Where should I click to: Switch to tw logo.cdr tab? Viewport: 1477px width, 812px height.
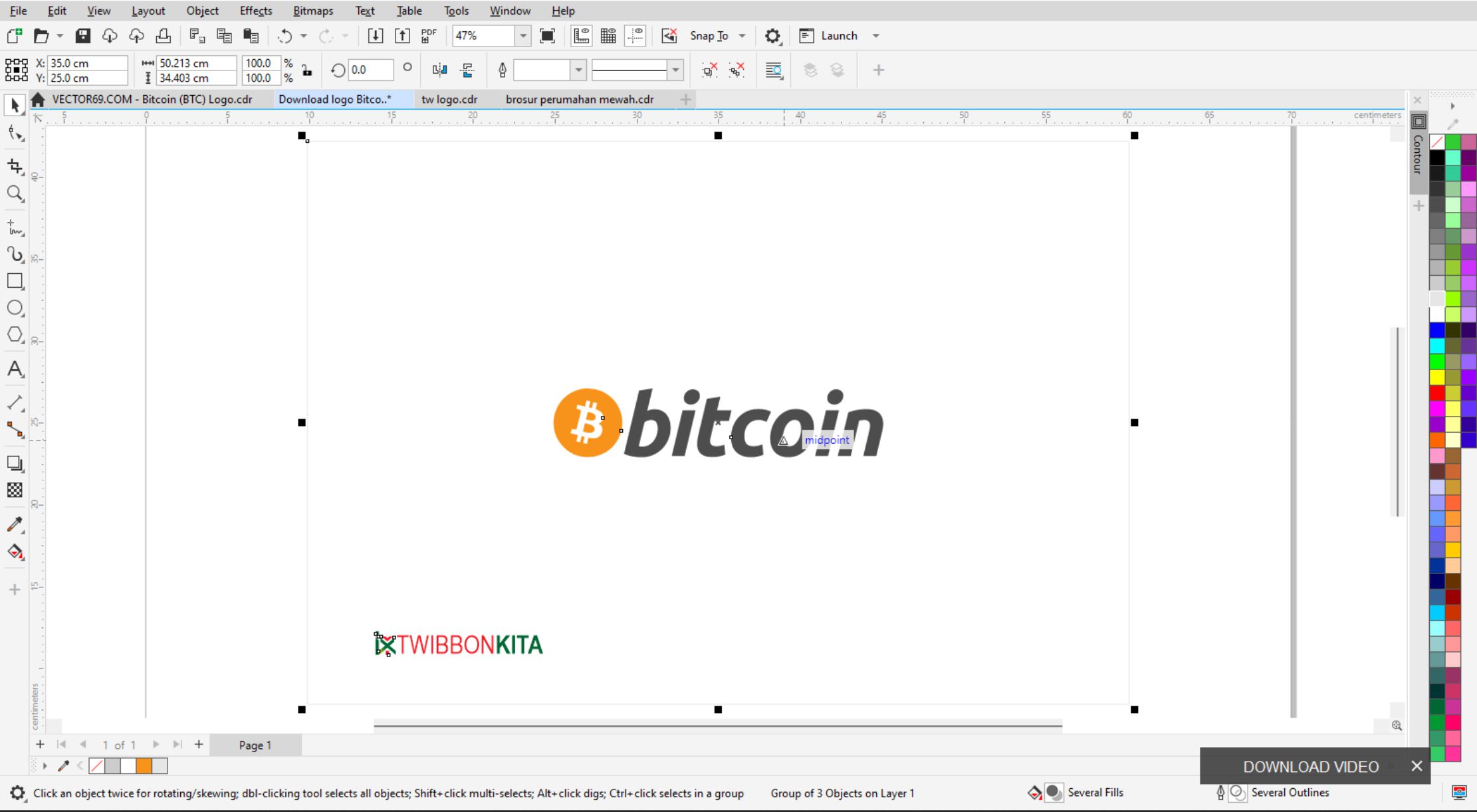(449, 99)
